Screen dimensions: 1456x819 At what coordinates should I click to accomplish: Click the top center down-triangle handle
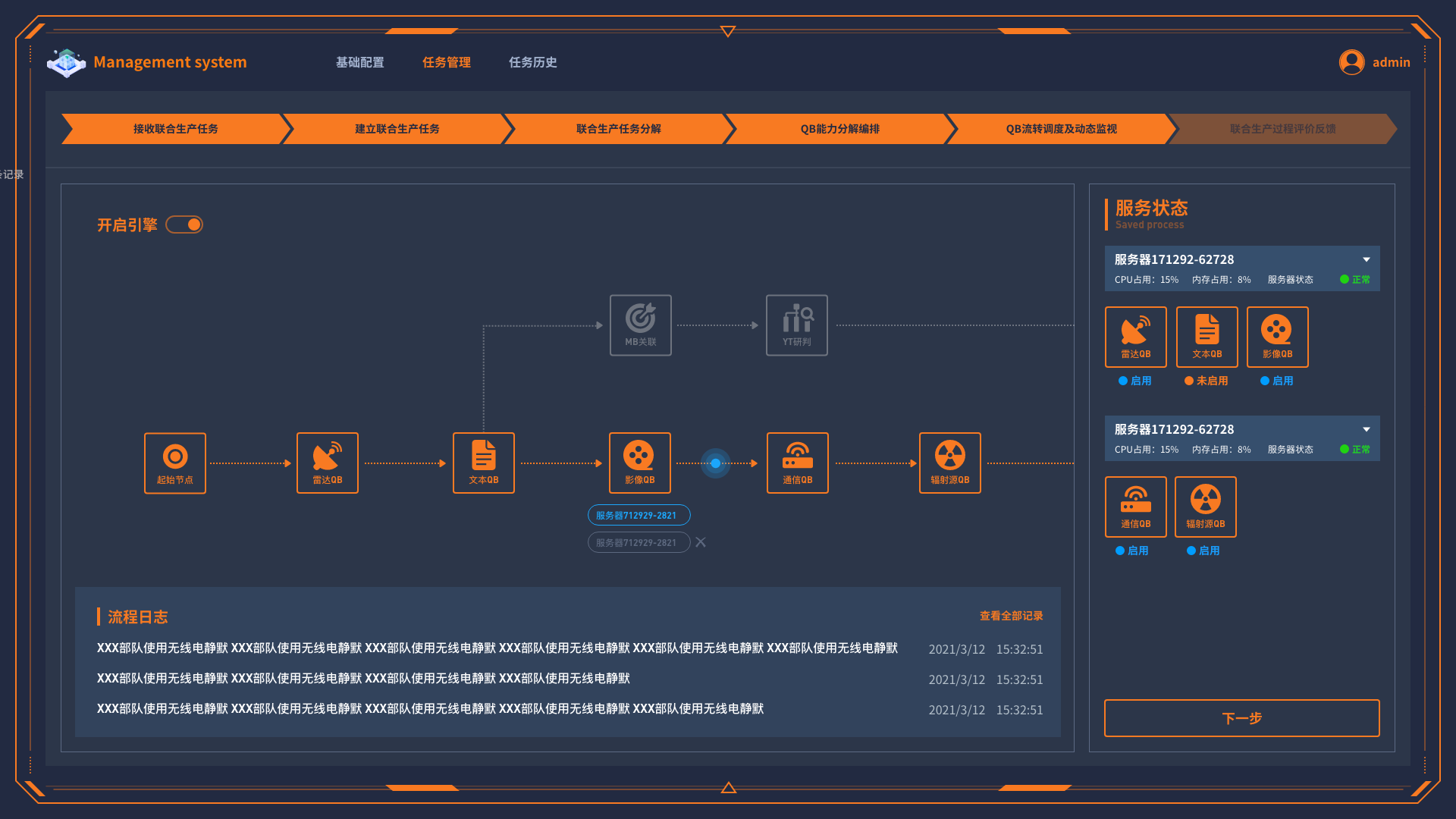click(x=728, y=31)
